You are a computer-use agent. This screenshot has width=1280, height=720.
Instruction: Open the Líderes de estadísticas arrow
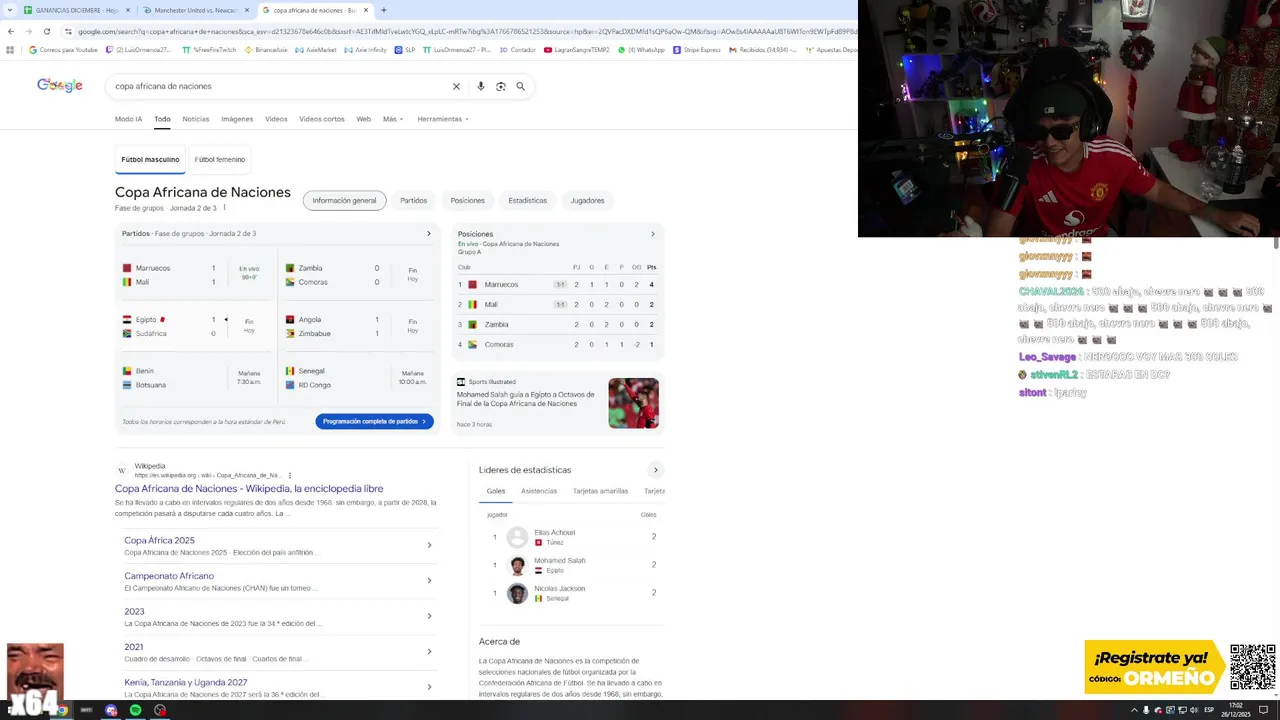(x=656, y=470)
